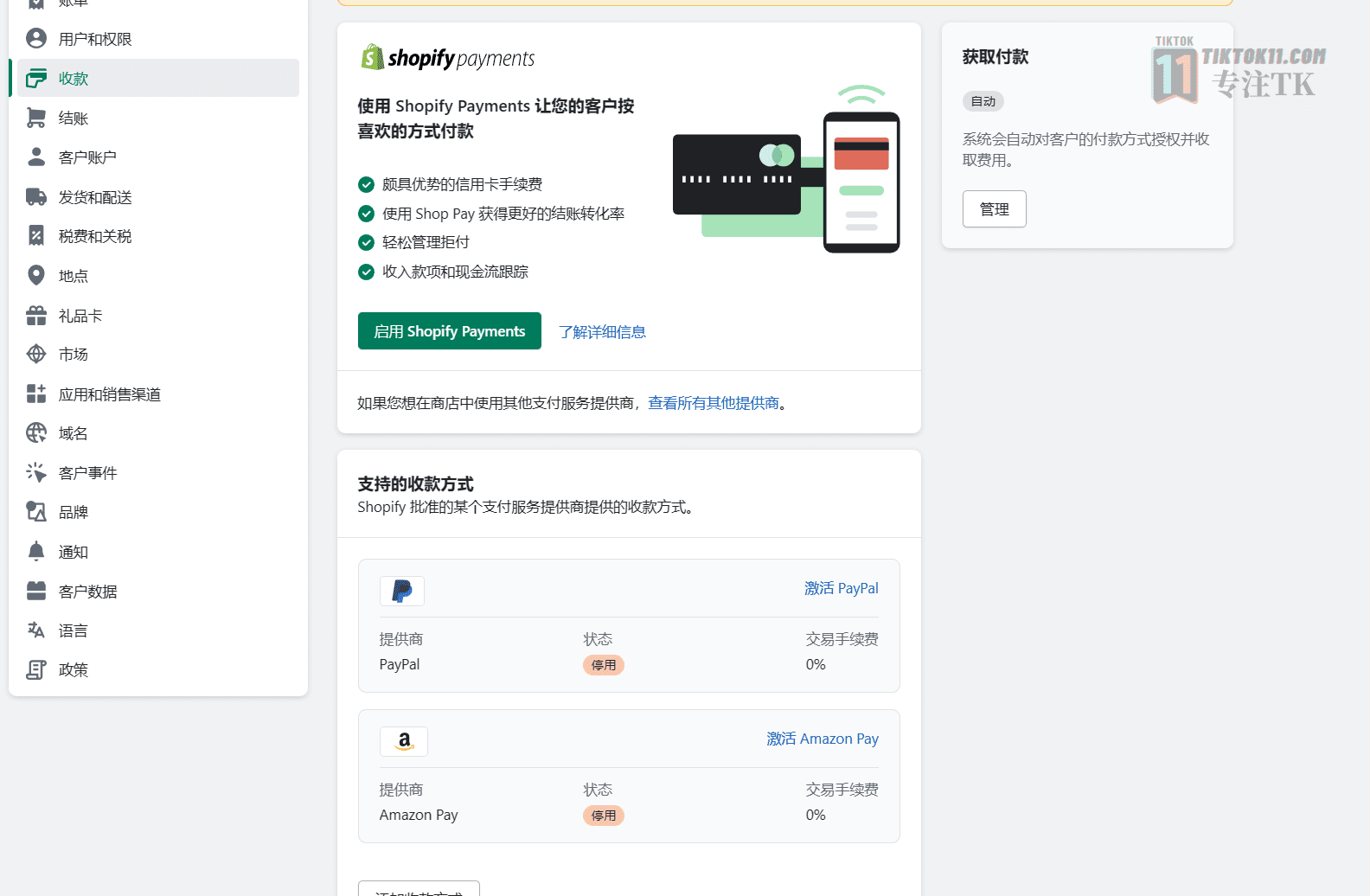Click the 发货和配送 truck icon
The image size is (1370, 896).
pyautogui.click(x=36, y=196)
